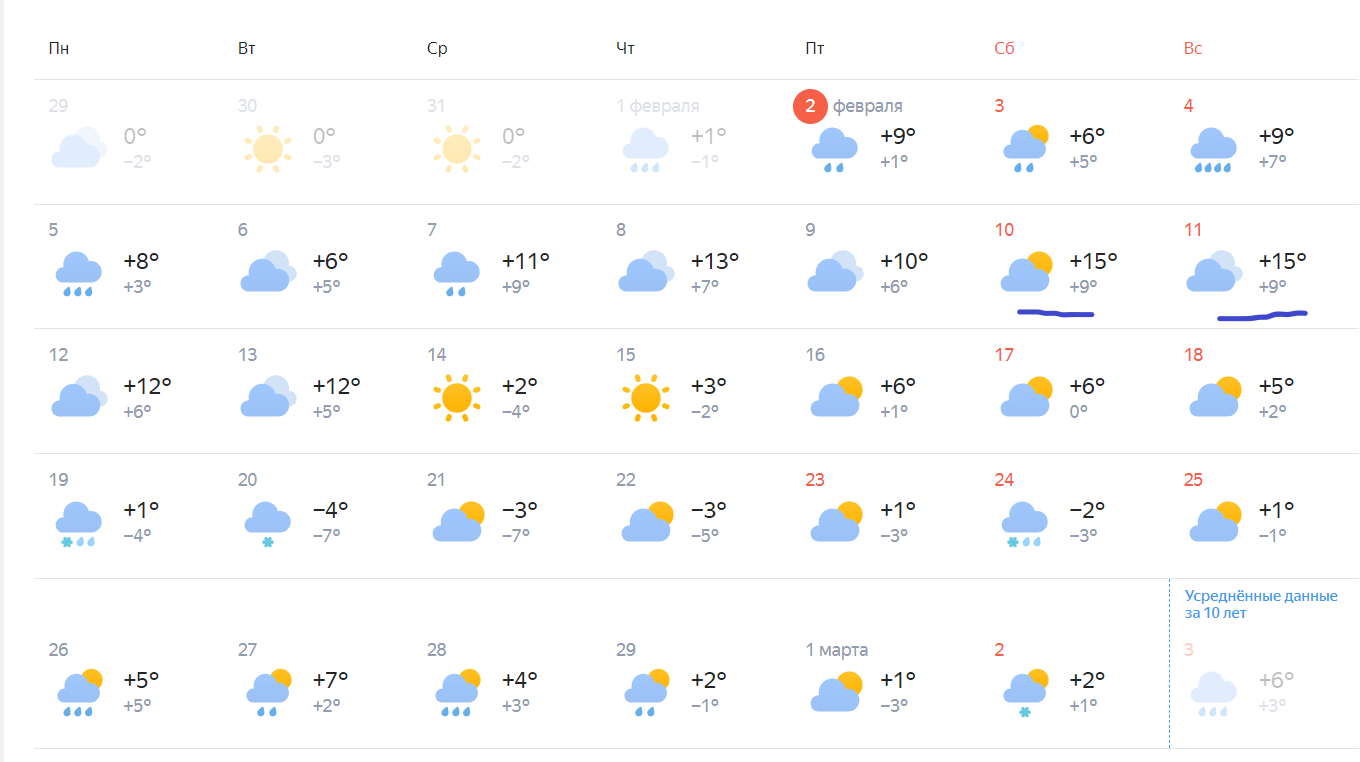Click the mixed precipitation icon for day 19
Viewport: 1360px width, 762px height.
pos(78,524)
